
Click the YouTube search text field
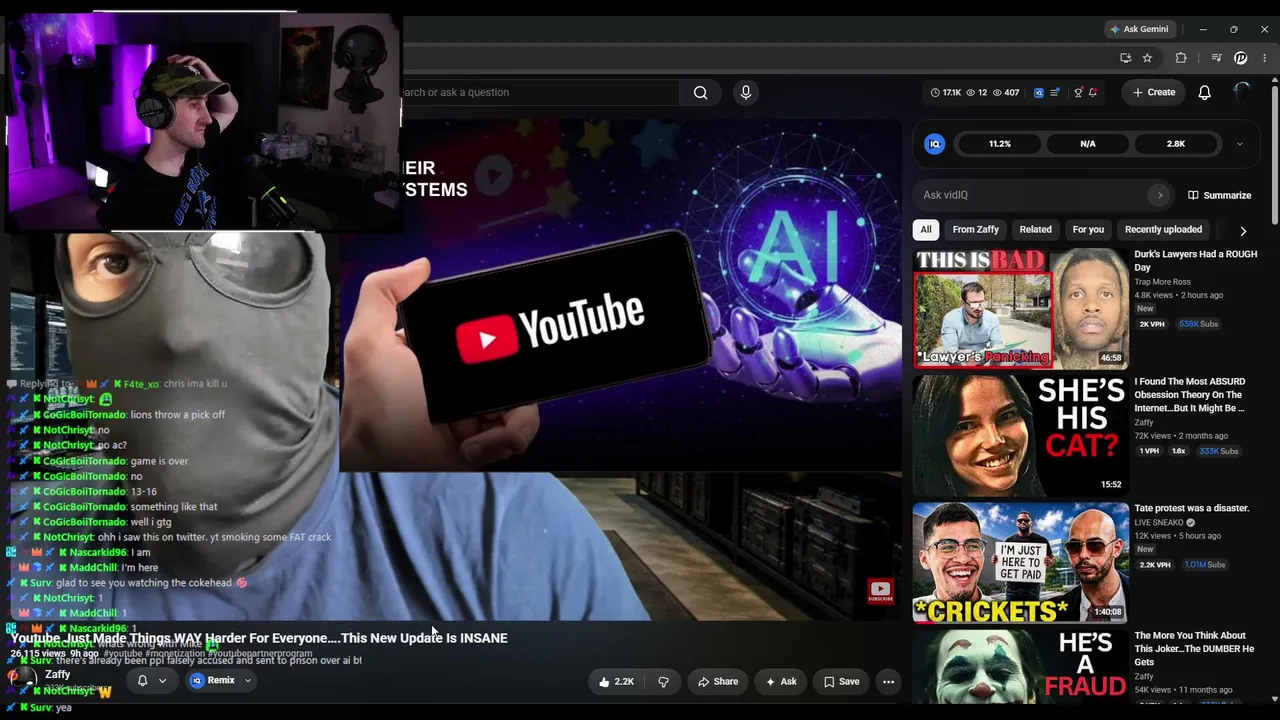(540, 92)
